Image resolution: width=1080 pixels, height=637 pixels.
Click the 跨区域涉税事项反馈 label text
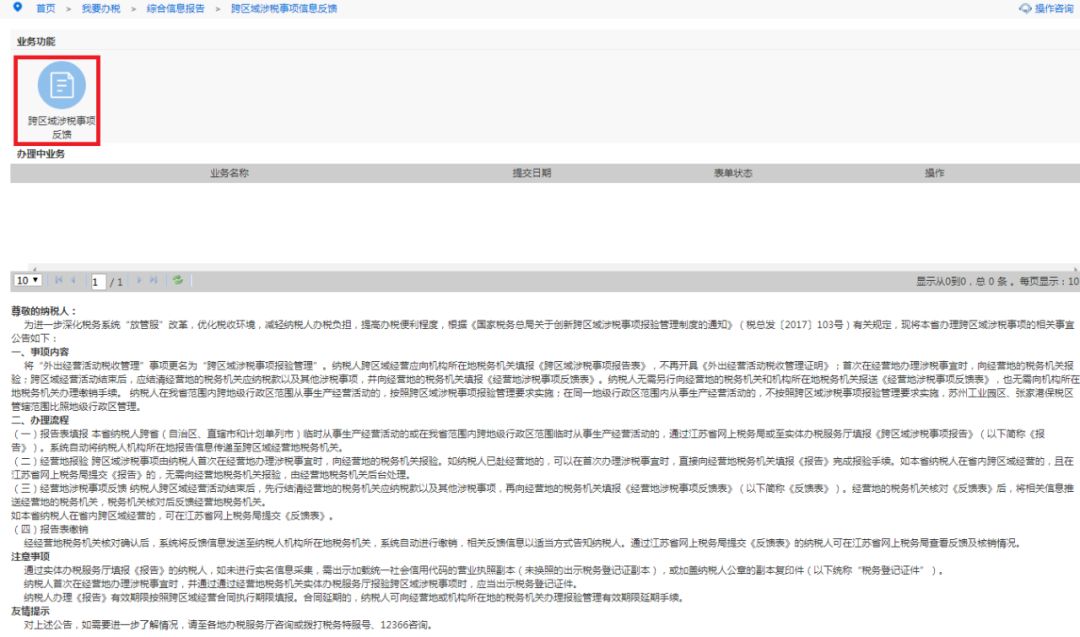[61, 126]
